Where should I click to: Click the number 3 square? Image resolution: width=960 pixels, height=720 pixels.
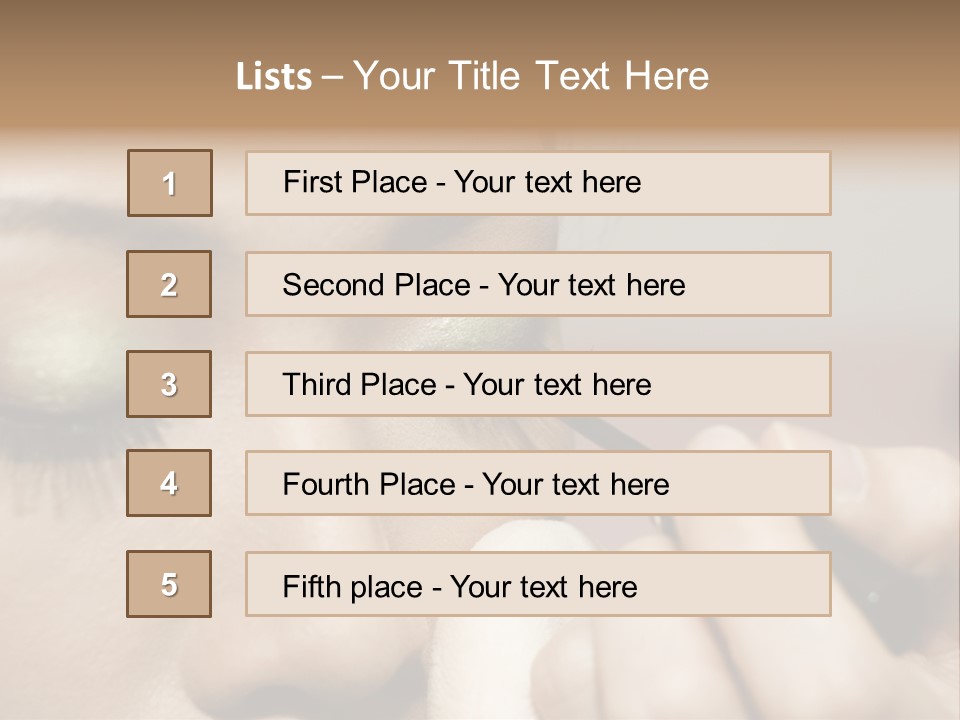click(x=169, y=384)
